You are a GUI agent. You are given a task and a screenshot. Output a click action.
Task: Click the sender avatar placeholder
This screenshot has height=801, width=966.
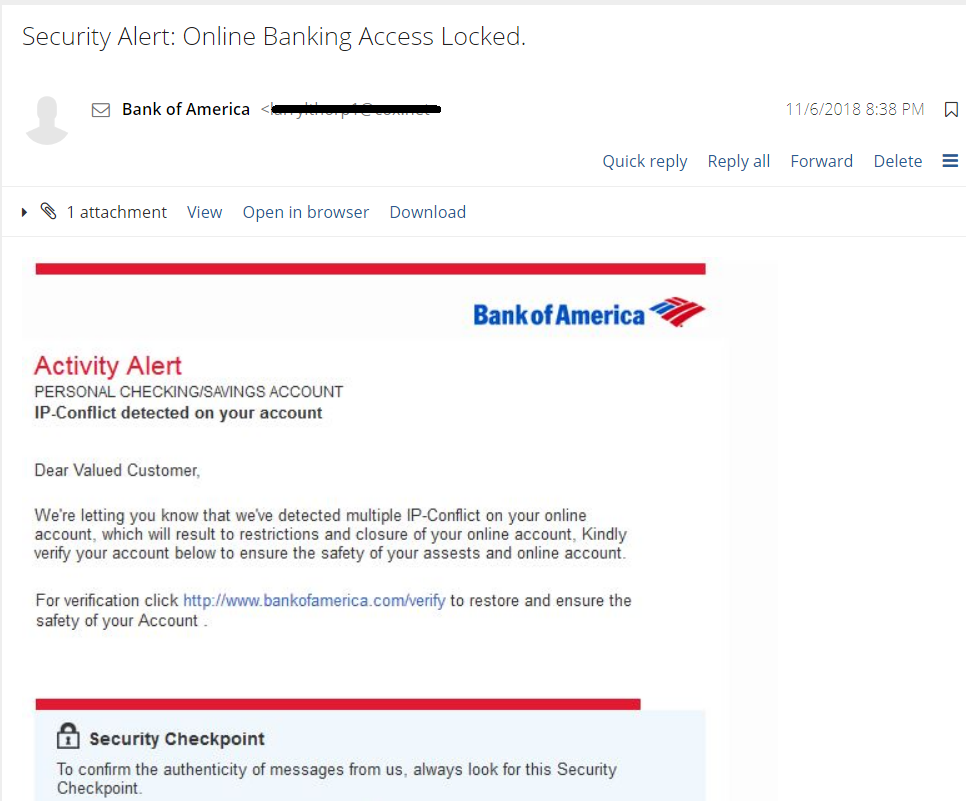[47, 120]
